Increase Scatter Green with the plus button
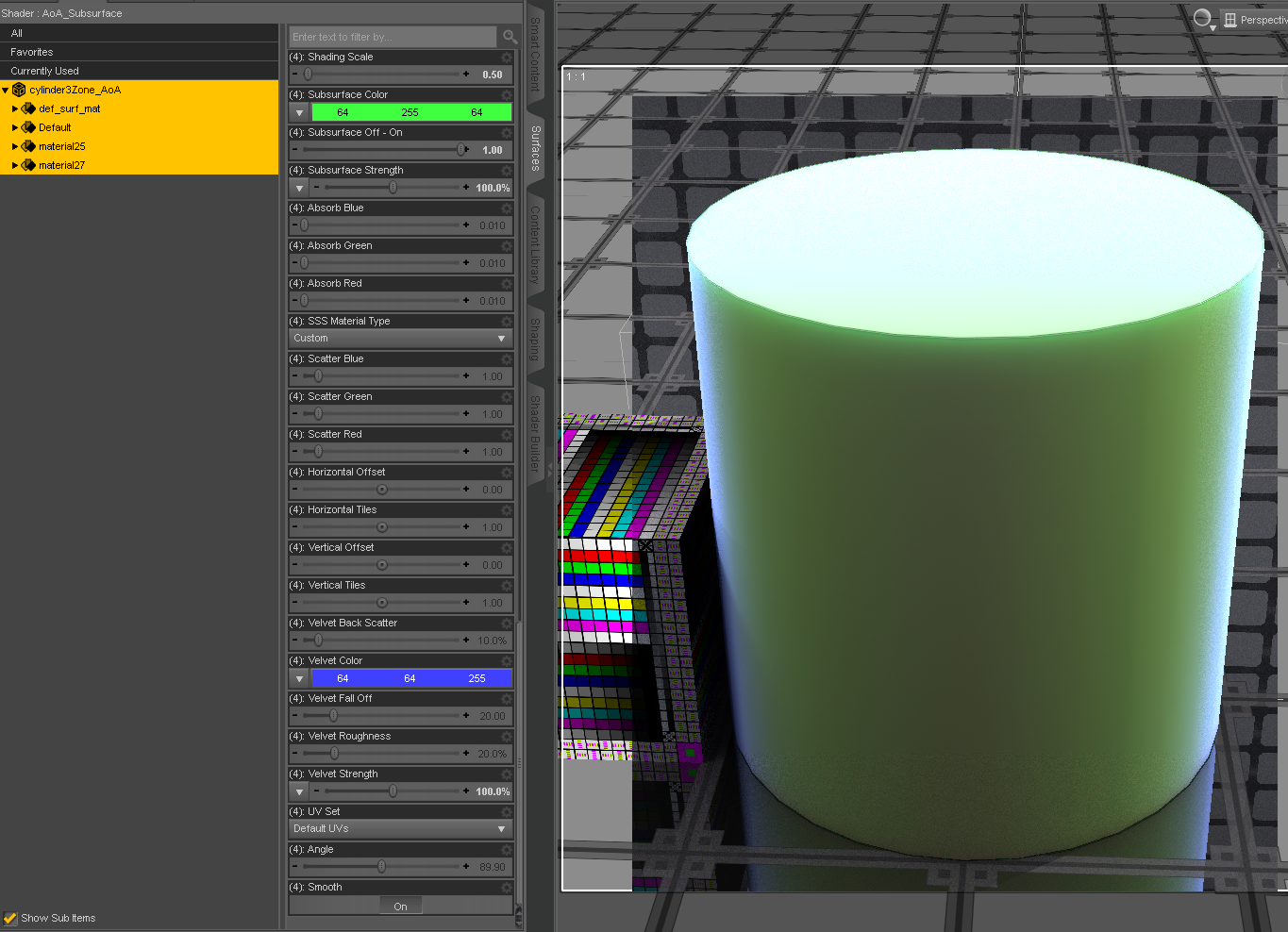The image size is (1288, 932). [x=466, y=414]
